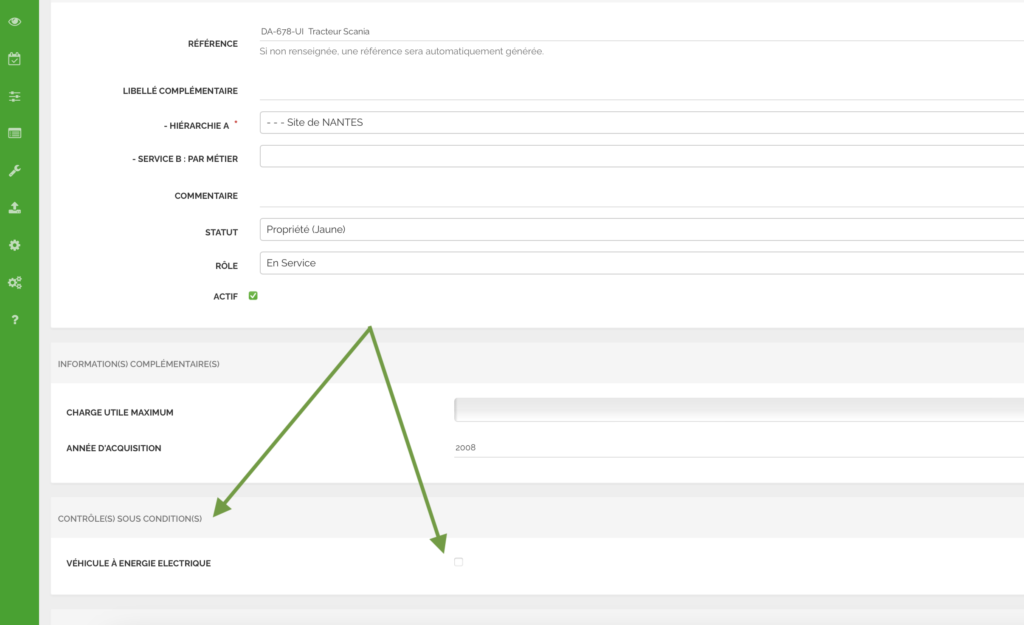Open the Statut dropdown showing Propriété (Jaune)
The width and height of the screenshot is (1024, 625).
click(x=640, y=230)
